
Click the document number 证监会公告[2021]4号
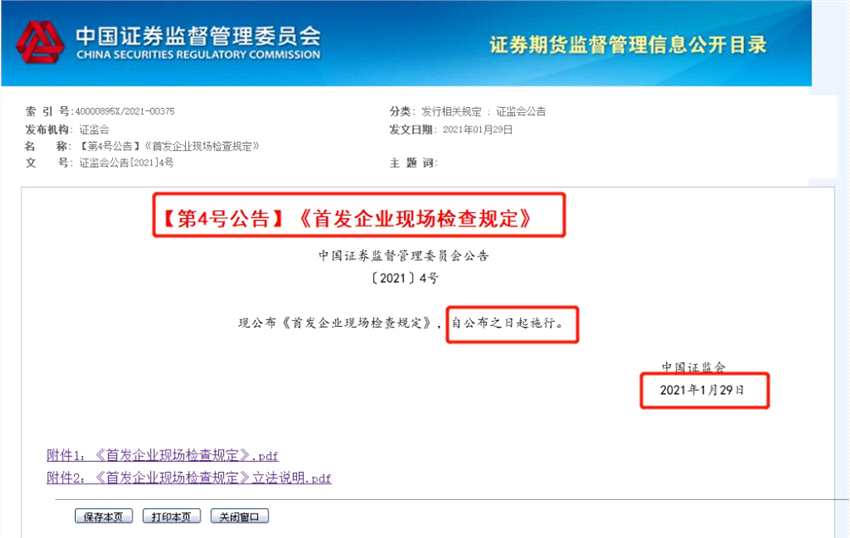click(x=126, y=163)
